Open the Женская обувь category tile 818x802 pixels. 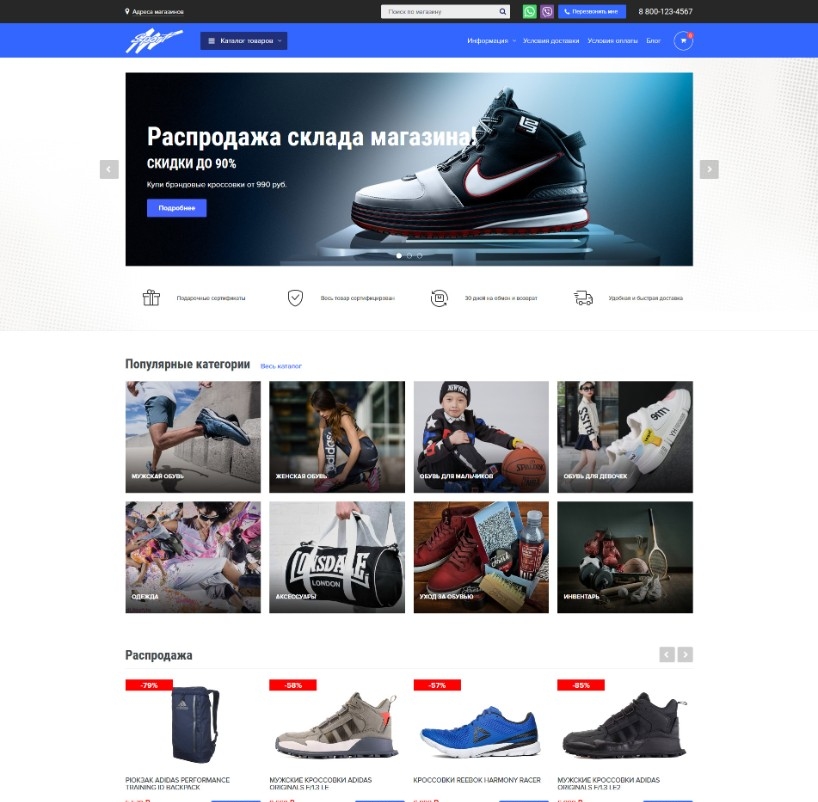point(337,437)
